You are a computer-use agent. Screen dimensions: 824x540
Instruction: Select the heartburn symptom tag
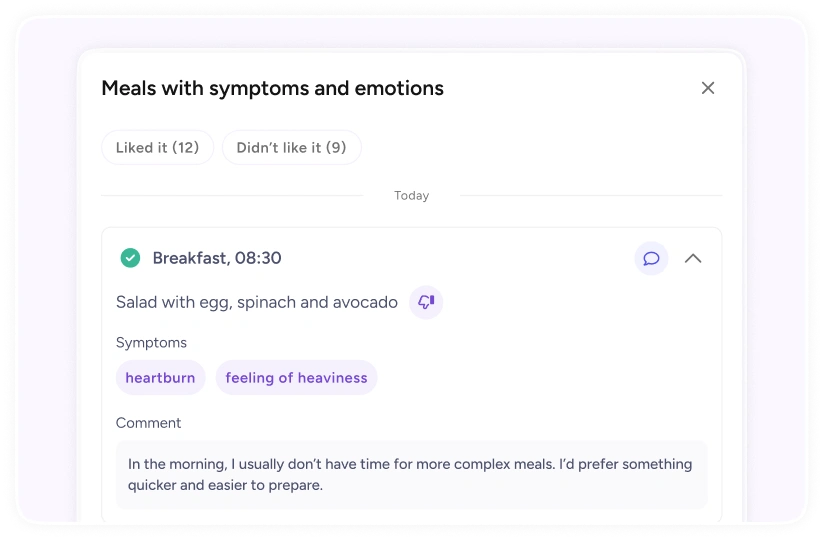[160, 378]
